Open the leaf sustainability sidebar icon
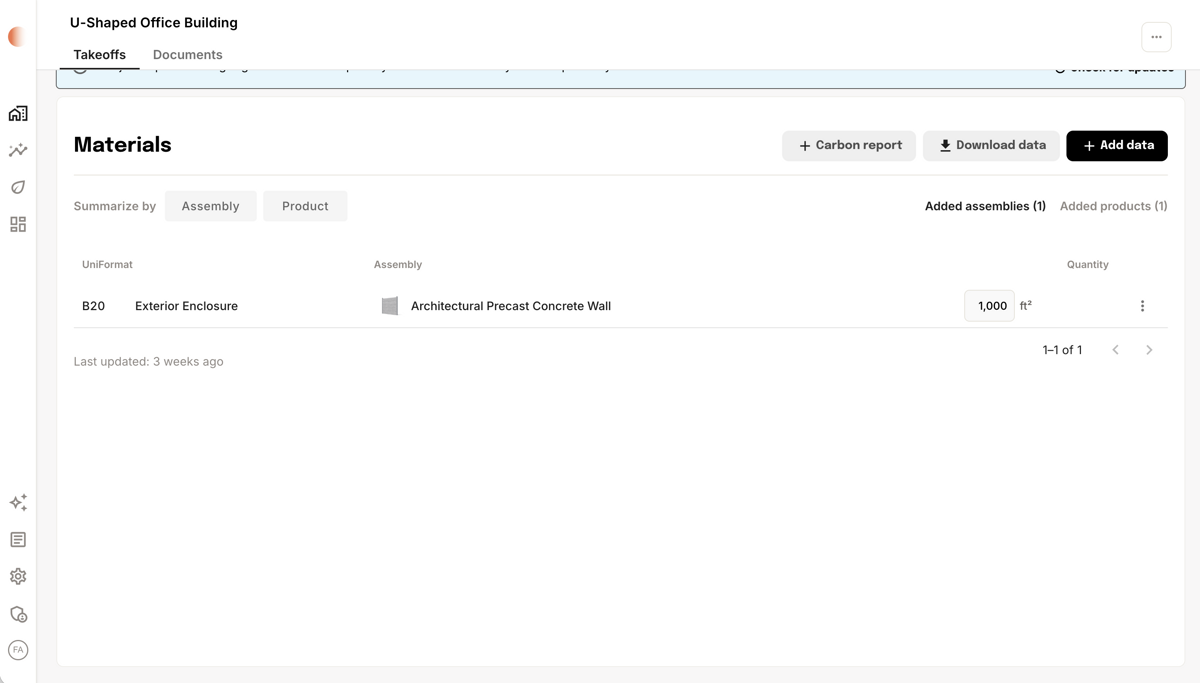 click(18, 188)
